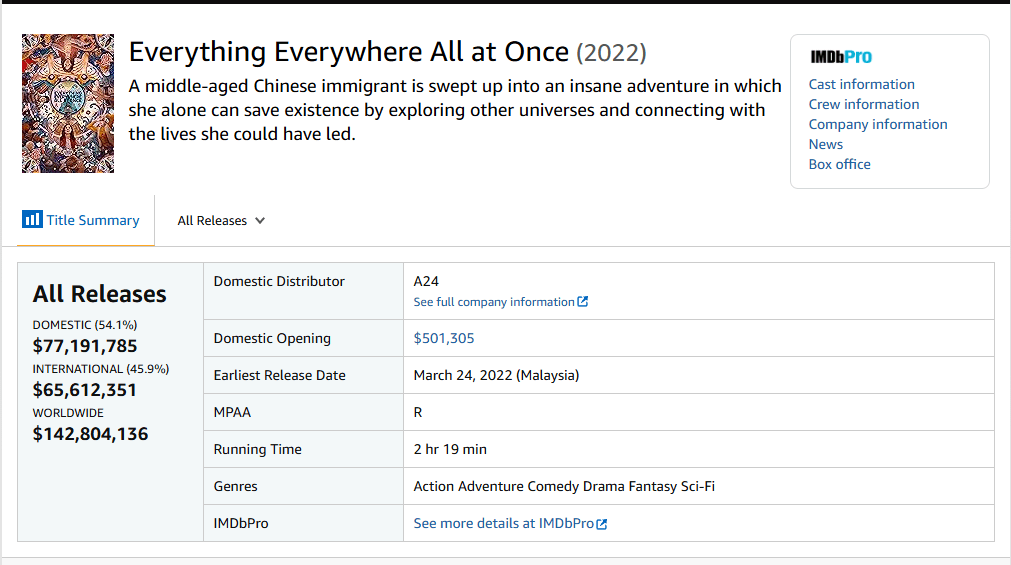
Task: Click the A24 distributor name
Action: coord(428,281)
